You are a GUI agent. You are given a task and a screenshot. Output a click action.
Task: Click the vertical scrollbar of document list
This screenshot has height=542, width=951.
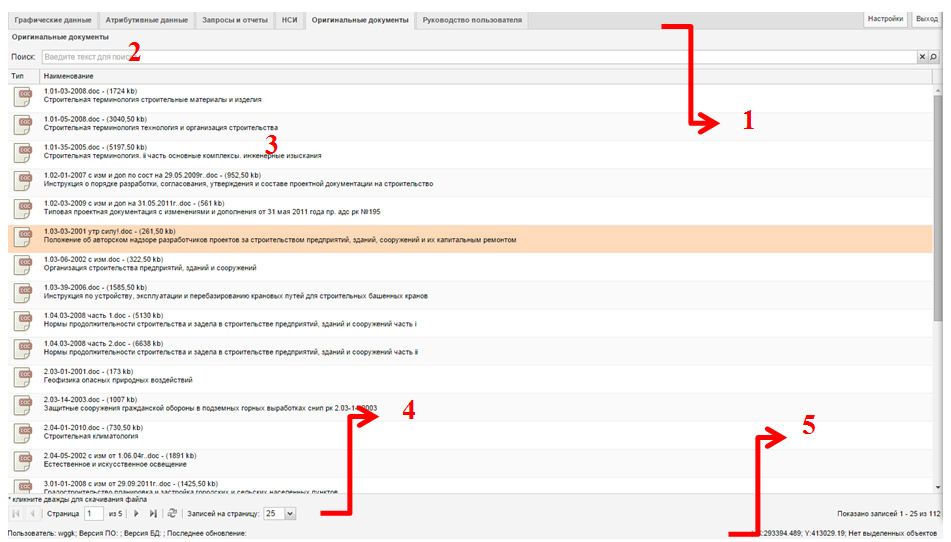[x=937, y=200]
